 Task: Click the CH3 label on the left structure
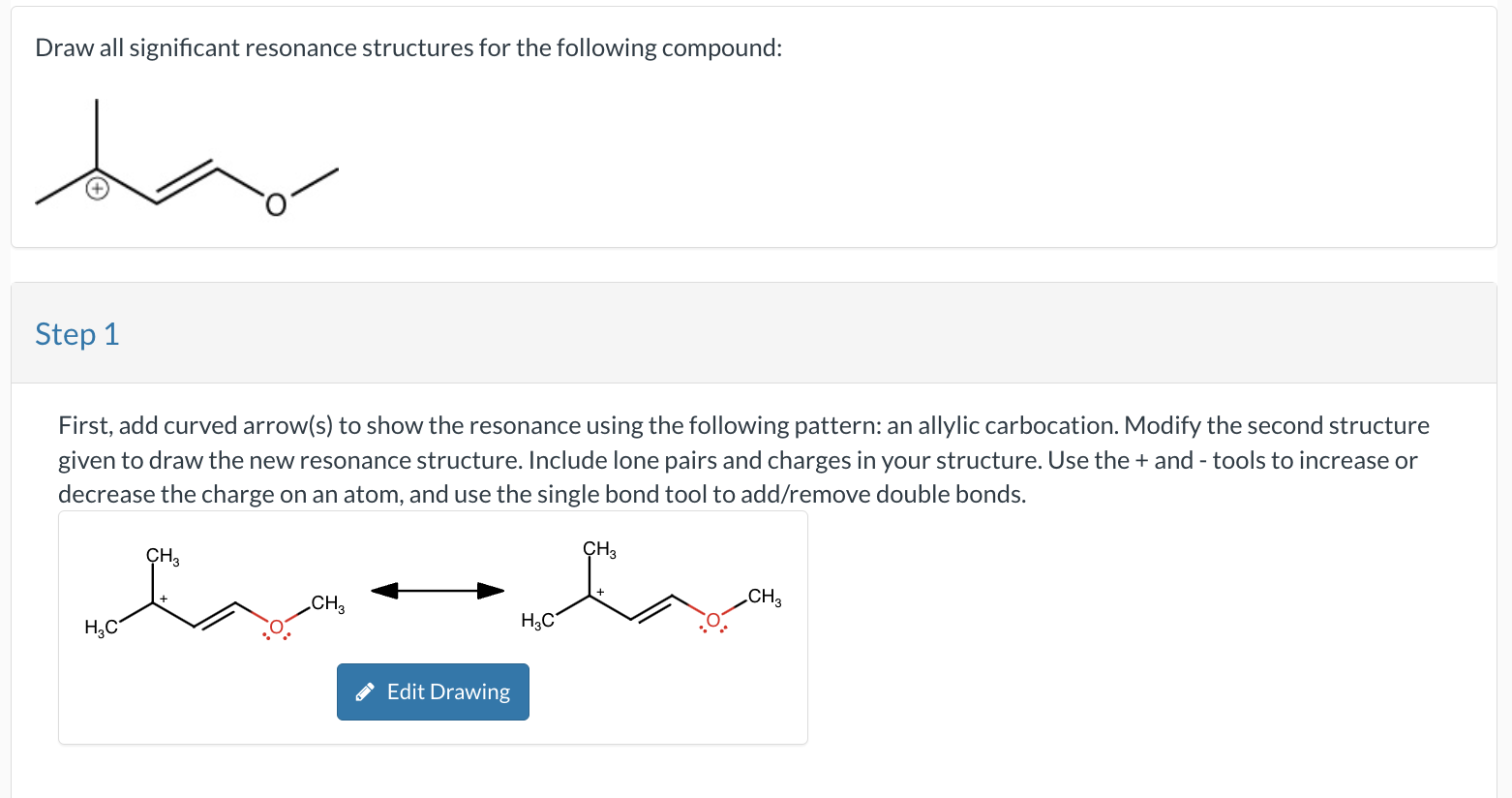click(162, 557)
